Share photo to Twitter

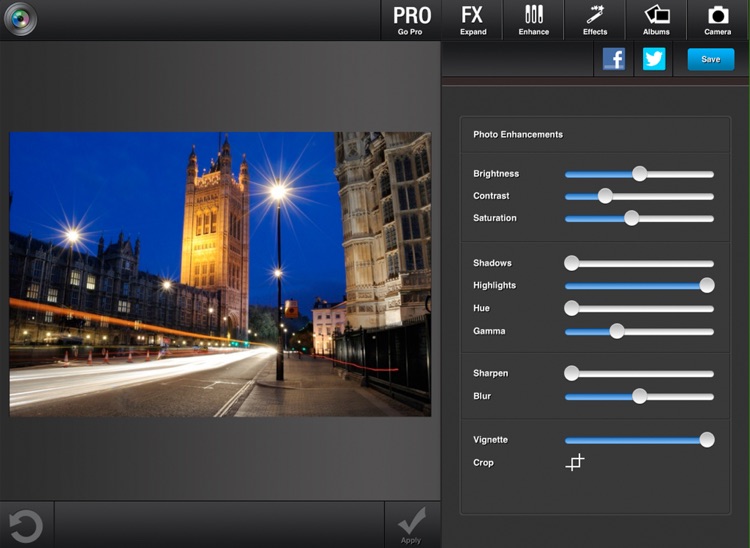tap(654, 59)
